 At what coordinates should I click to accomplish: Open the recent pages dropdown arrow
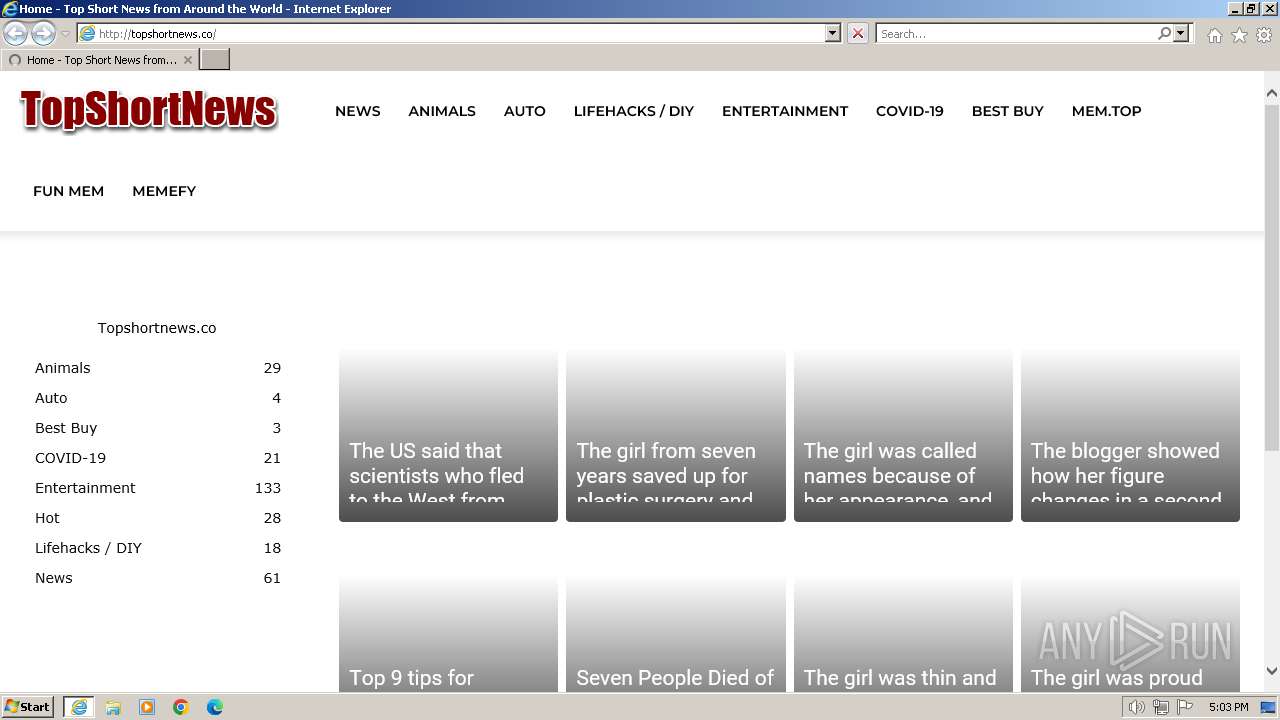tap(65, 34)
